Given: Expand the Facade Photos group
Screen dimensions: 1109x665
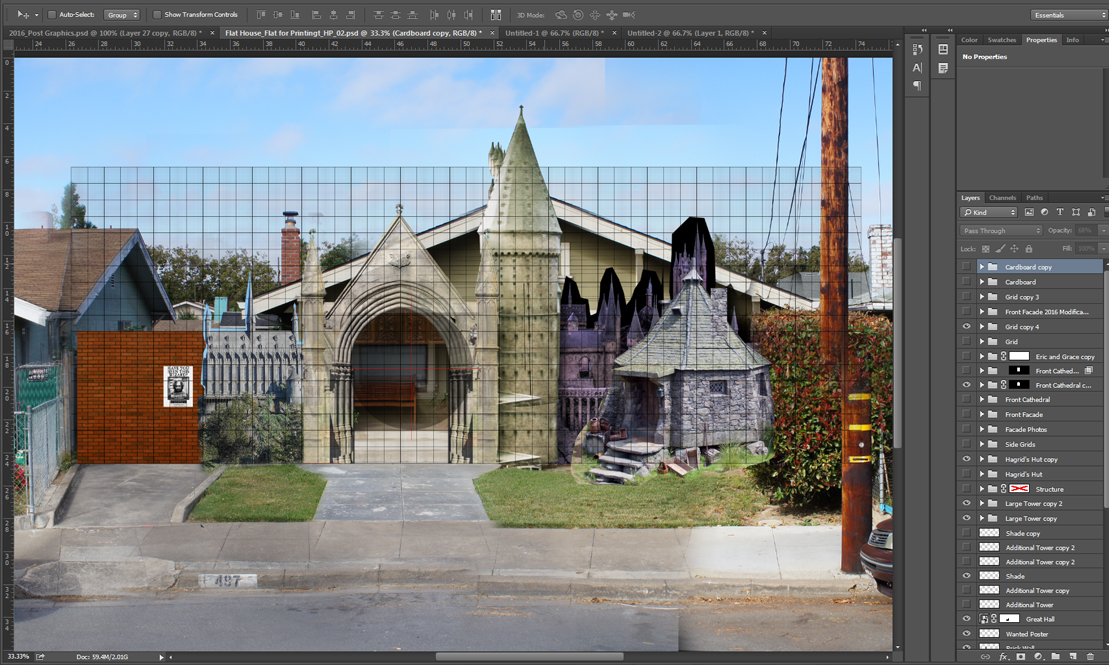Looking at the screenshot, I should point(982,429).
